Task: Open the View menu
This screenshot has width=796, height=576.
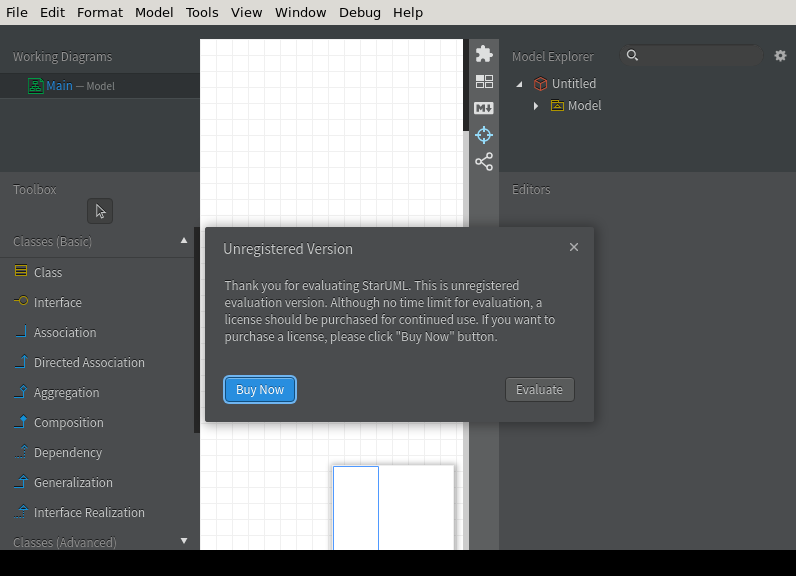Action: coord(246,12)
